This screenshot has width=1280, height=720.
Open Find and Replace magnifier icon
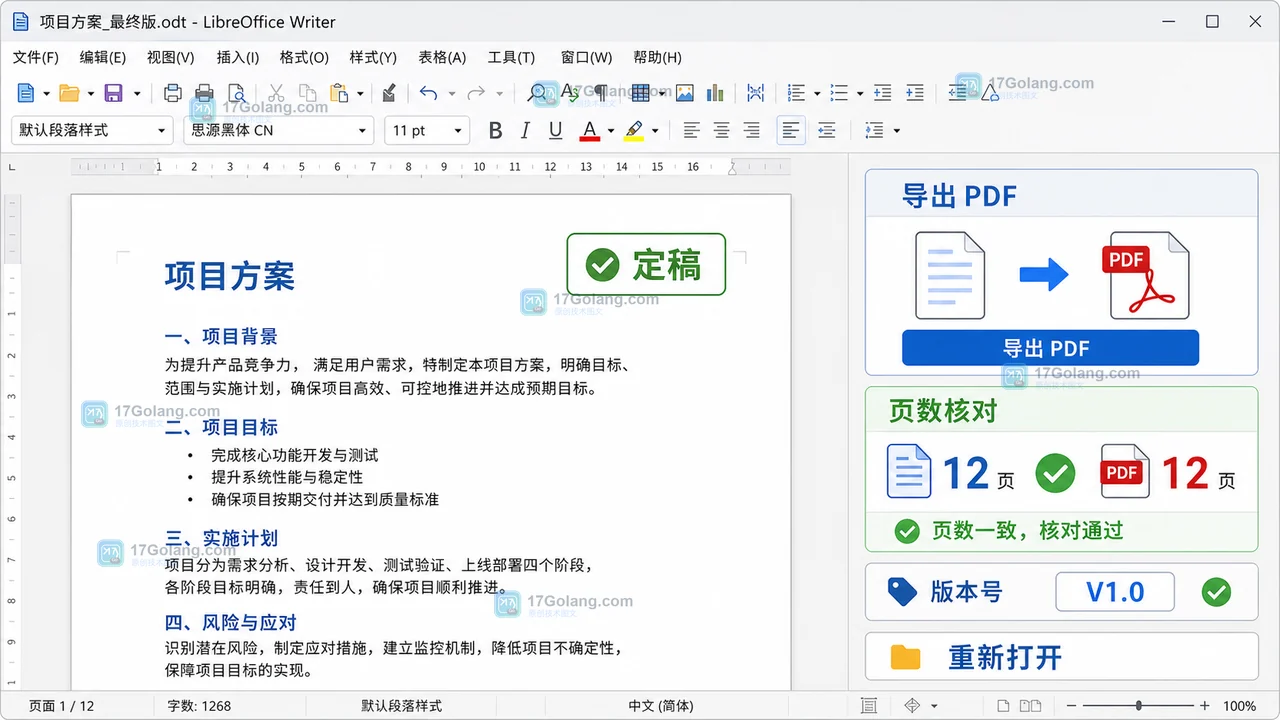pos(539,93)
